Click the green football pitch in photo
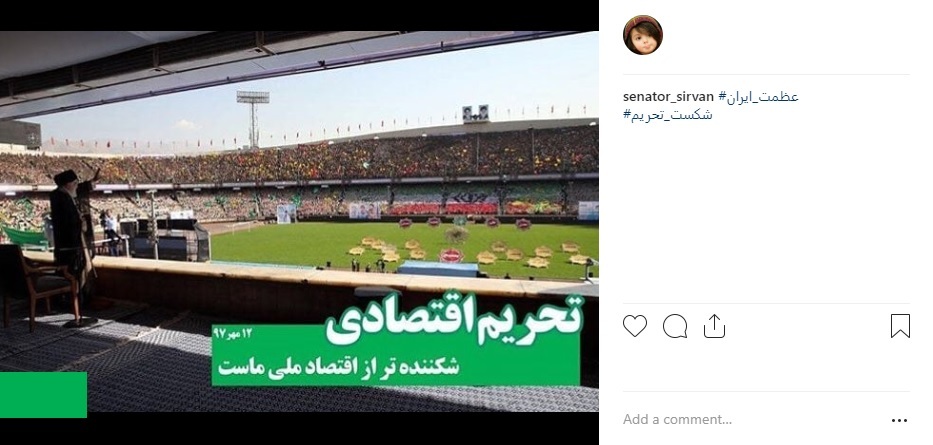The height and width of the screenshot is (445, 933). point(405,247)
